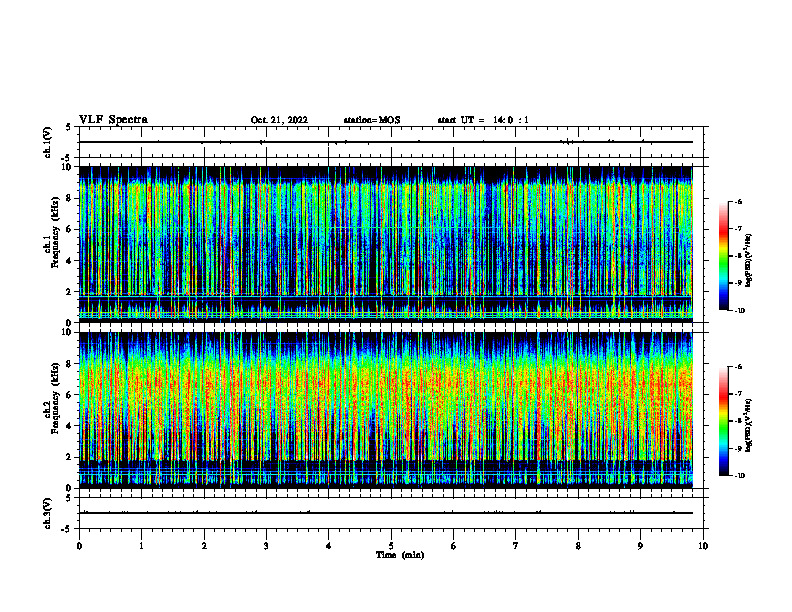Click the time axis tick label "8"
This screenshot has height=612, width=792.
click(578, 546)
